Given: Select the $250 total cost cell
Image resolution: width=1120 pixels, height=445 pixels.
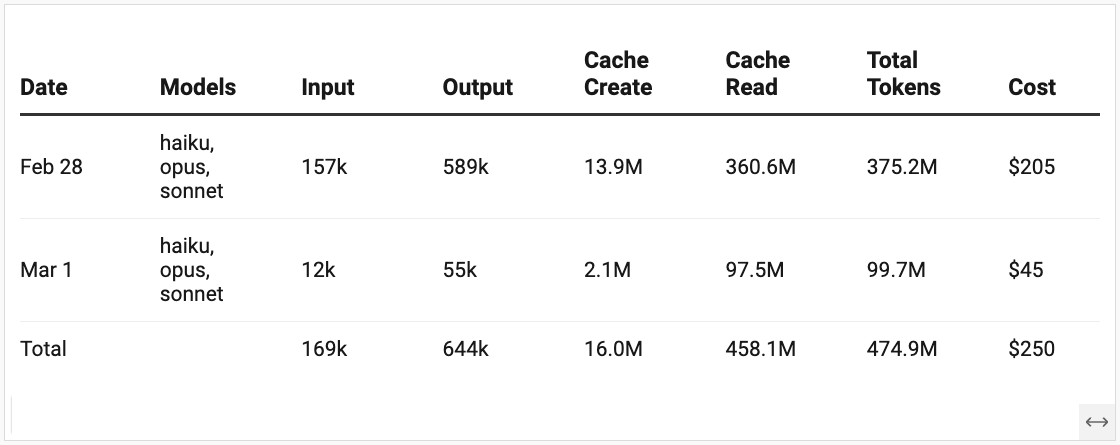Looking at the screenshot, I should (1031, 349).
